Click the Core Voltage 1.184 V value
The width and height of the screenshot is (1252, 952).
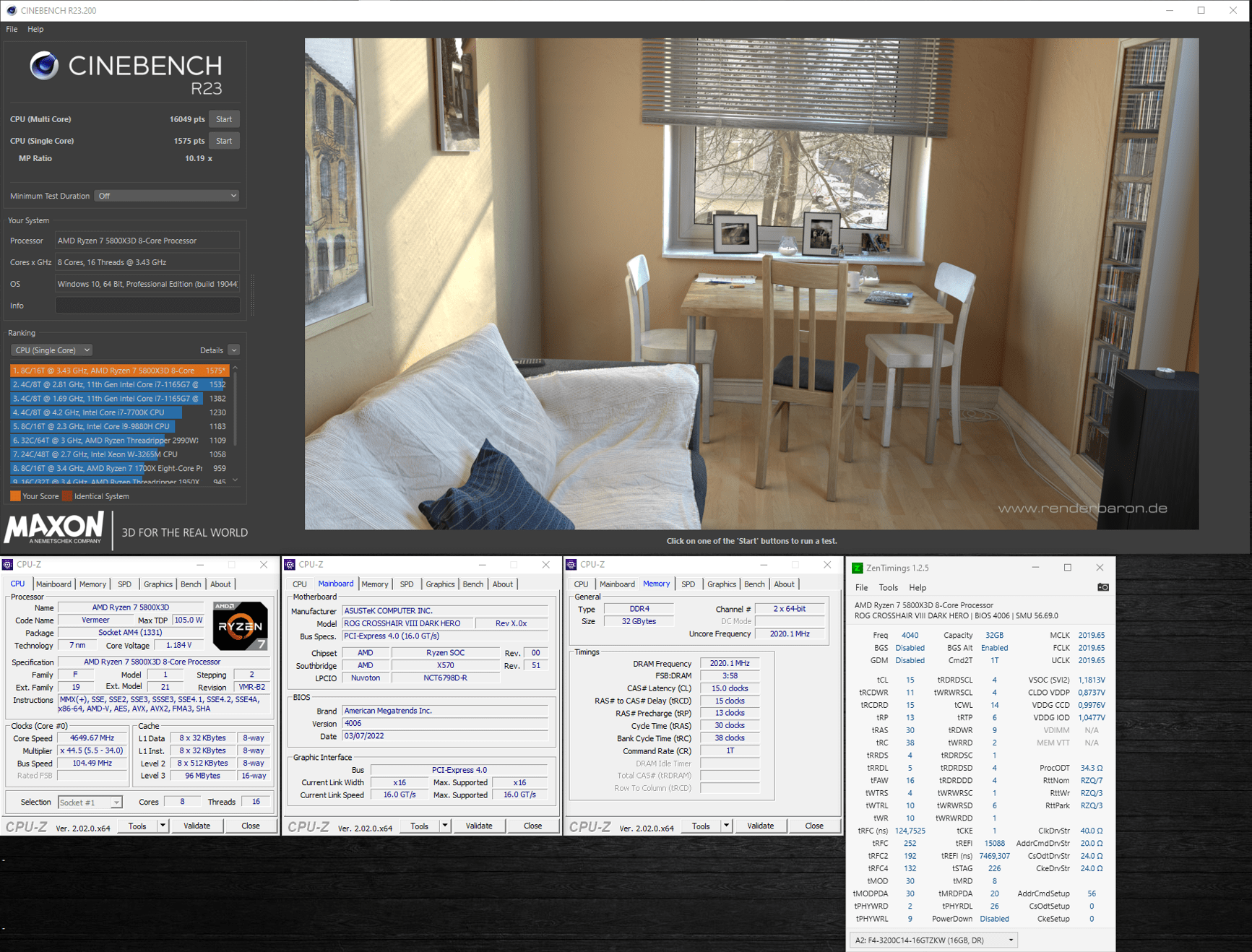click(x=179, y=645)
